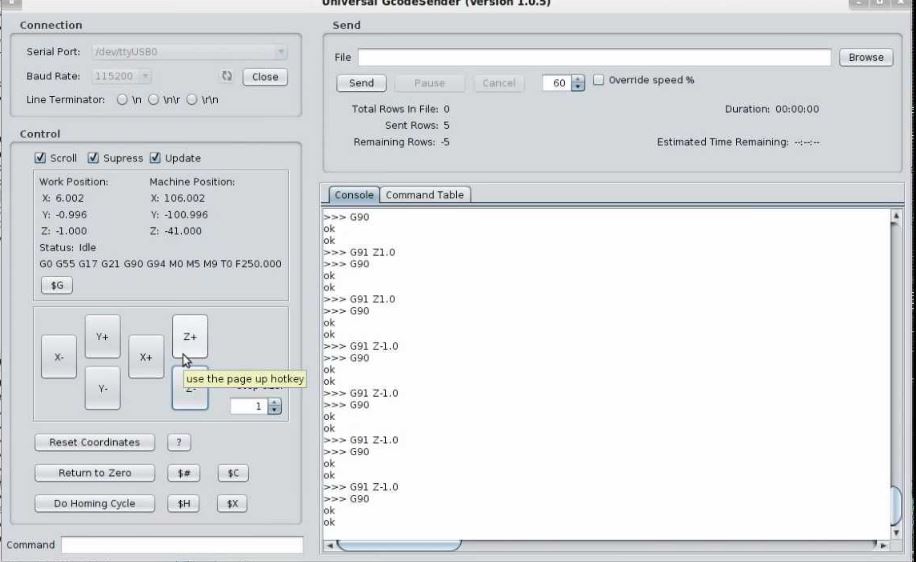Click the Work Position Y value -0.996
The image size is (916, 562).
click(71, 214)
